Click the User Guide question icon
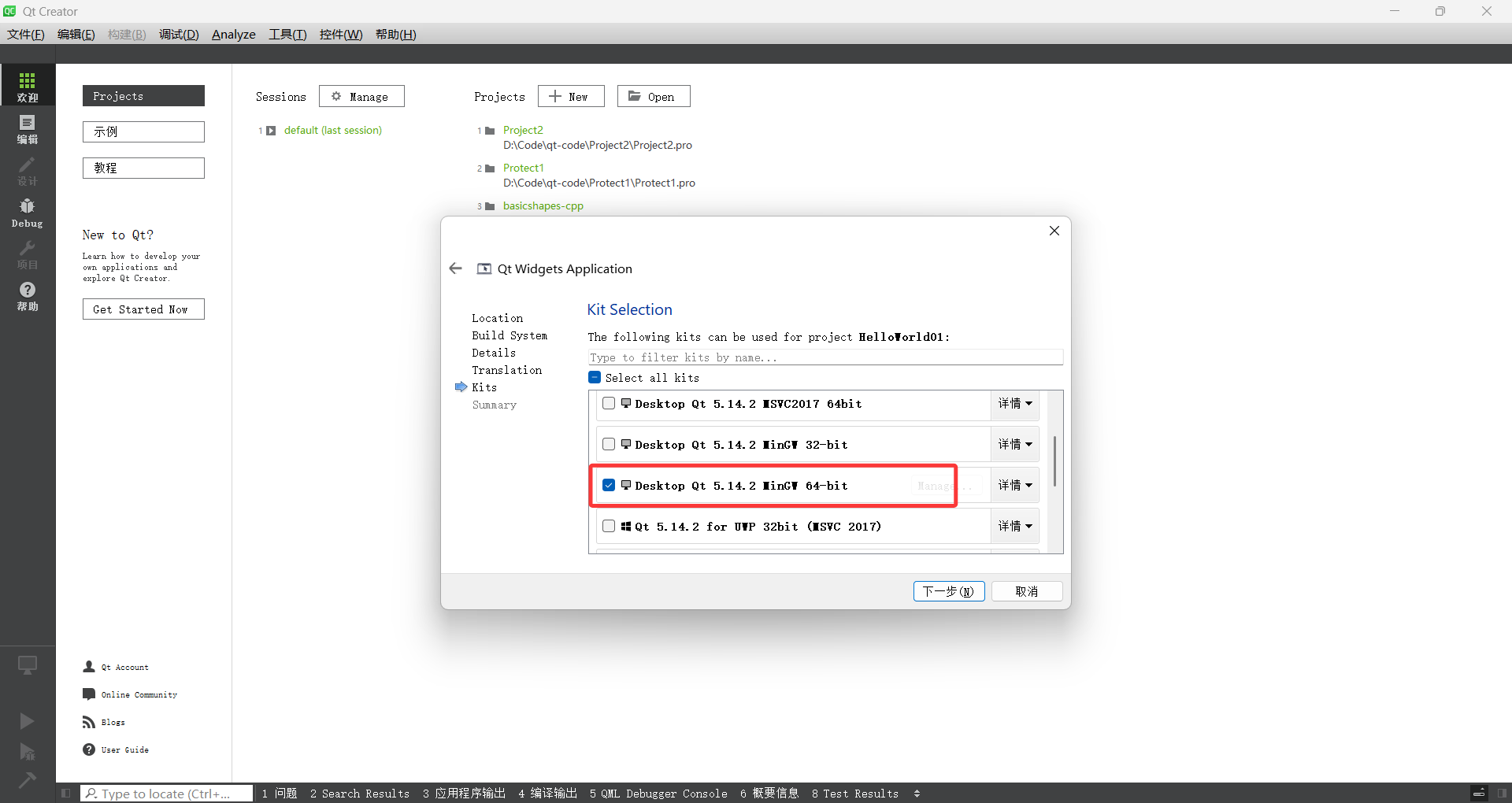This screenshot has width=1512, height=803. (89, 749)
